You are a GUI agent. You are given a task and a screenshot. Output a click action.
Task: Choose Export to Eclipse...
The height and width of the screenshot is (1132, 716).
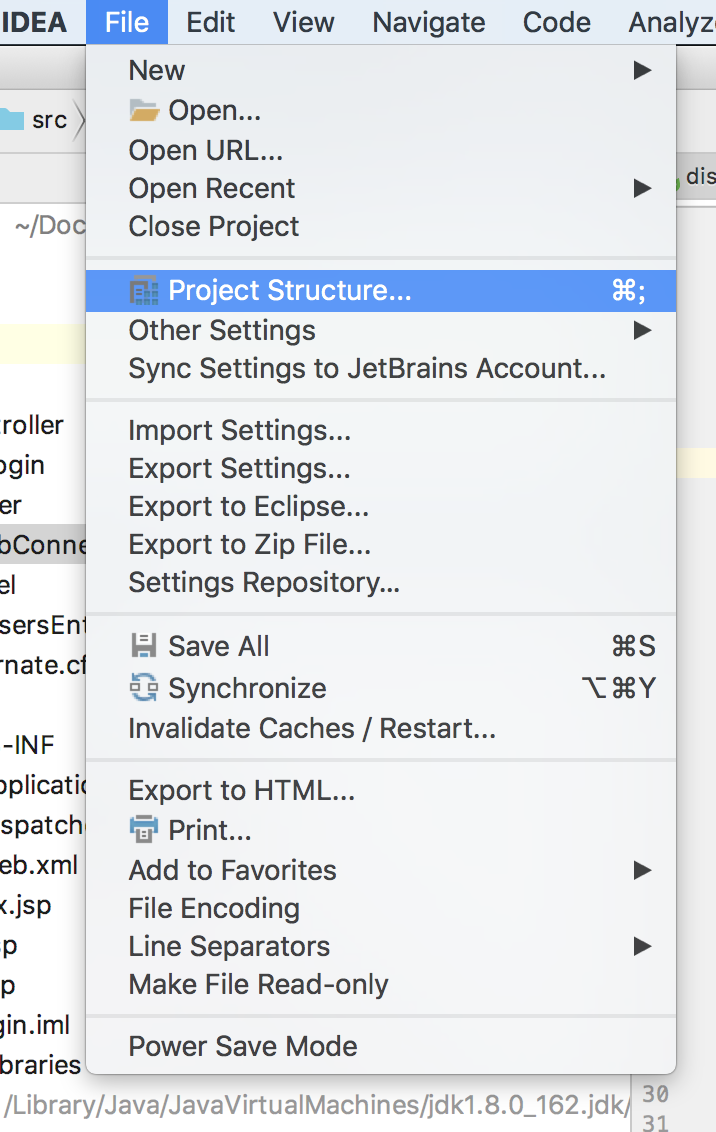(x=380, y=506)
